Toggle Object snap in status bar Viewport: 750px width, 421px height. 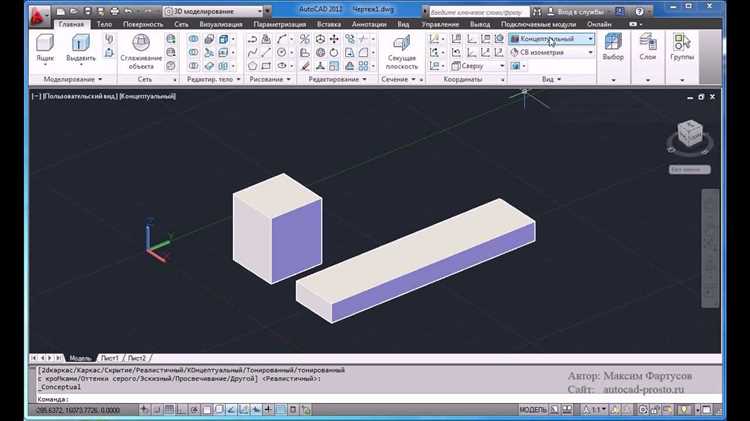click(x=207, y=410)
